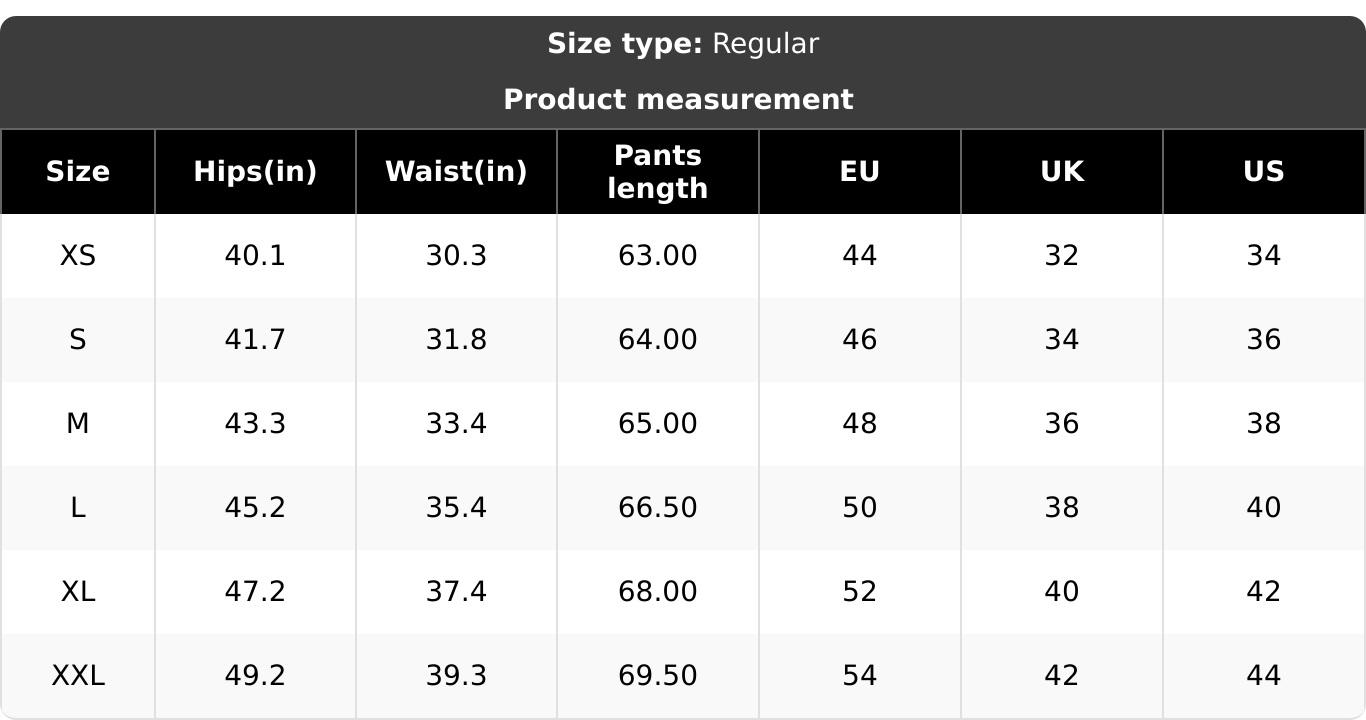Select the UK column header

coord(1062,172)
